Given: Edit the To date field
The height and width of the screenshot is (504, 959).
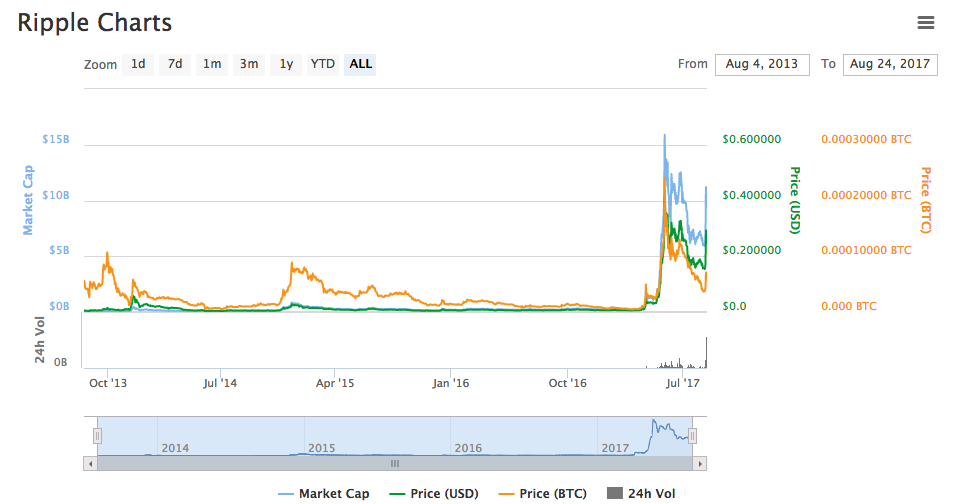Looking at the screenshot, I should 890,64.
